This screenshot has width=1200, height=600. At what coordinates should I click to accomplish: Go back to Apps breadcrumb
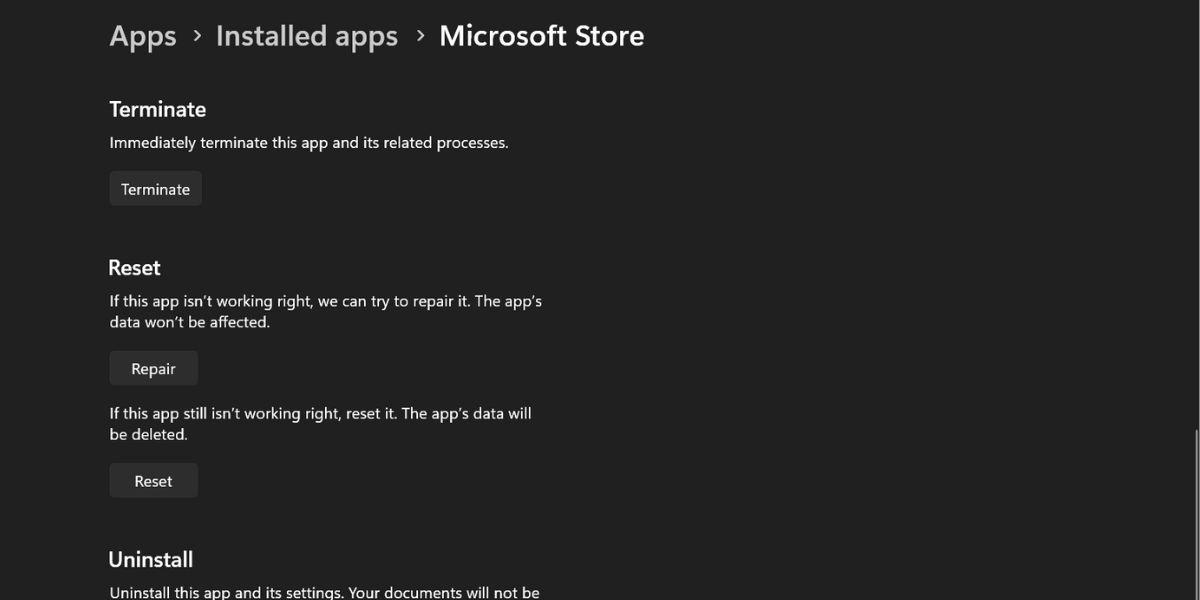tap(143, 36)
